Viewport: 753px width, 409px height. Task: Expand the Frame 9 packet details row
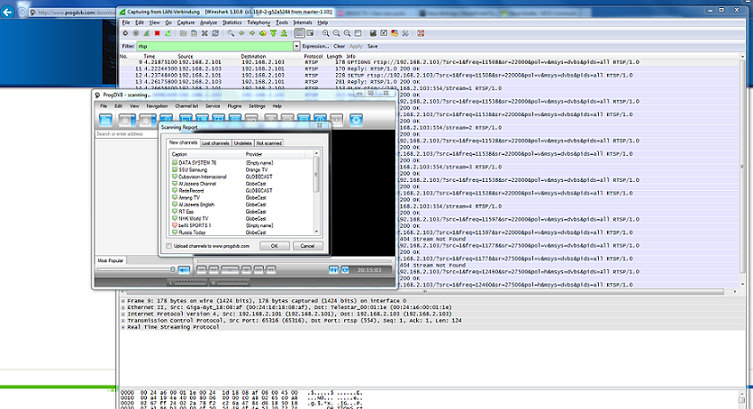point(121,300)
